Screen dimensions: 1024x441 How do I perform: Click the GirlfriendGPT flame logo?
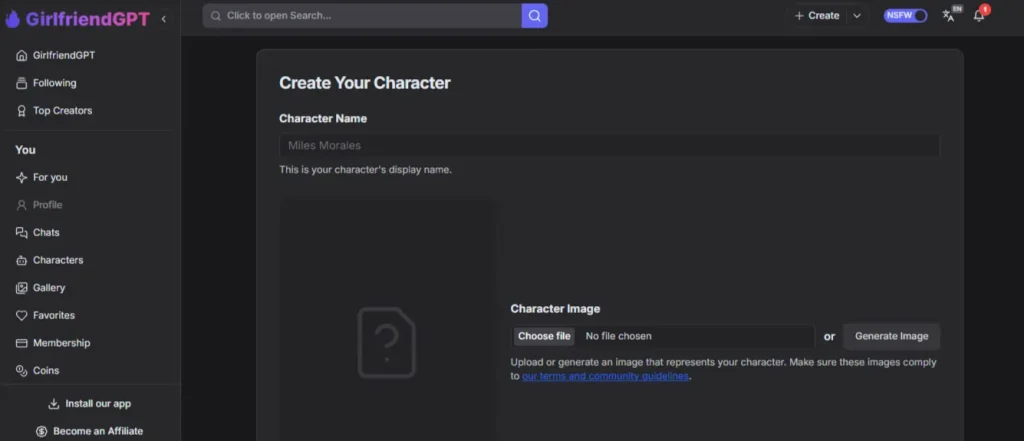tap(13, 17)
